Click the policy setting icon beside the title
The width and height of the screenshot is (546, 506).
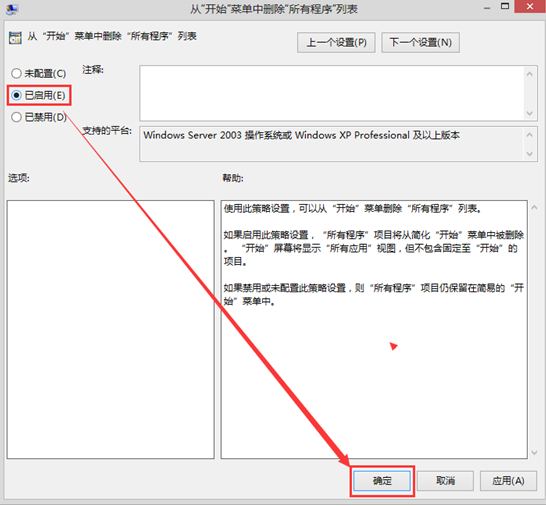(x=15, y=38)
